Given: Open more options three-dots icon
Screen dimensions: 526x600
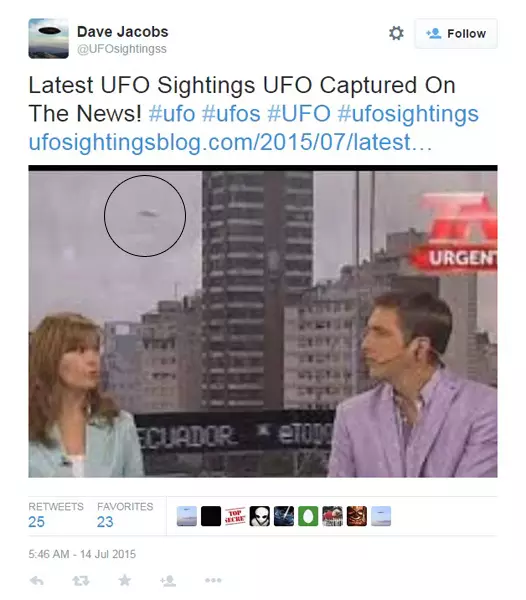Looking at the screenshot, I should click(x=213, y=580).
